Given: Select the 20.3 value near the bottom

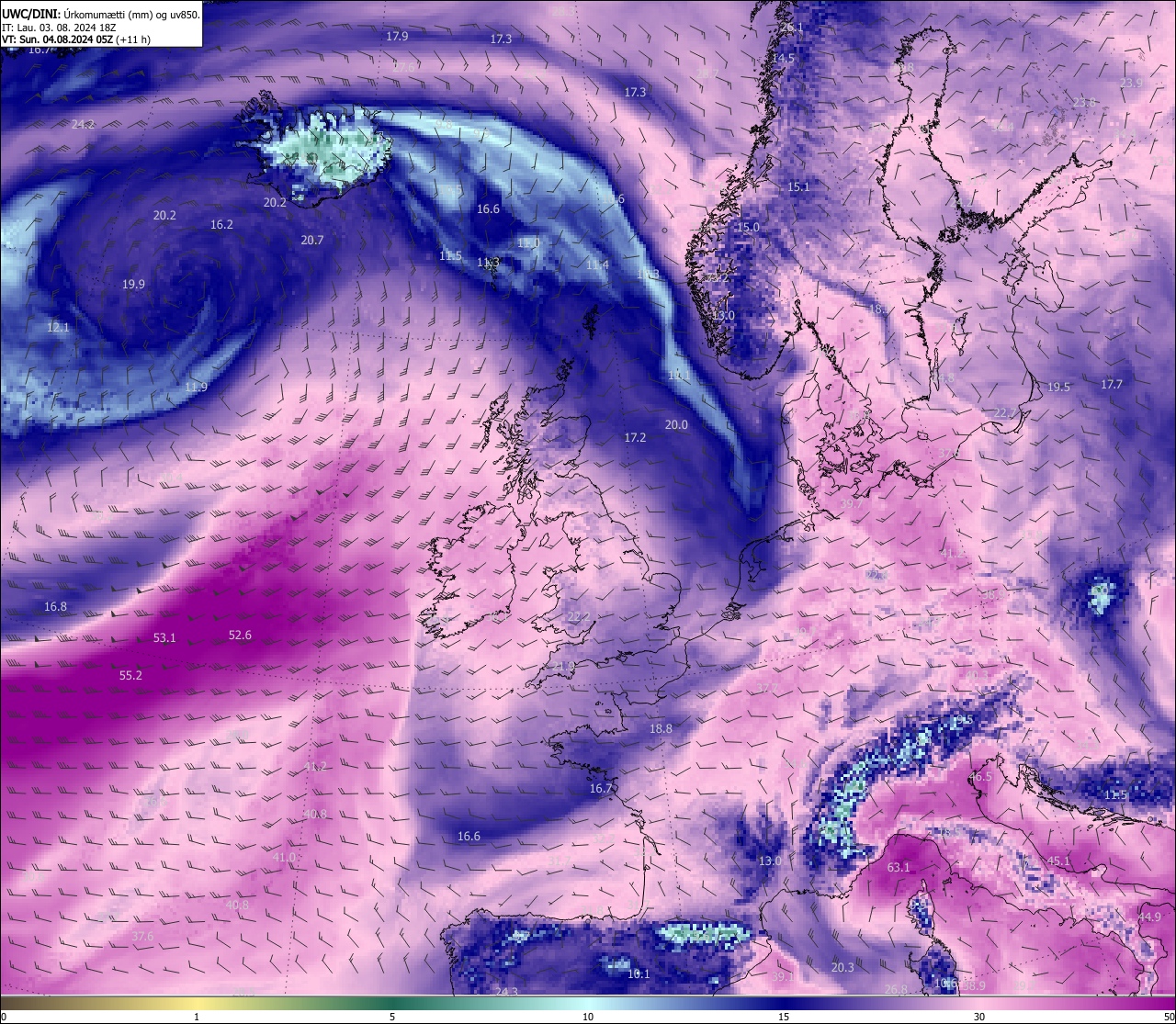Looking at the screenshot, I should point(842,968).
